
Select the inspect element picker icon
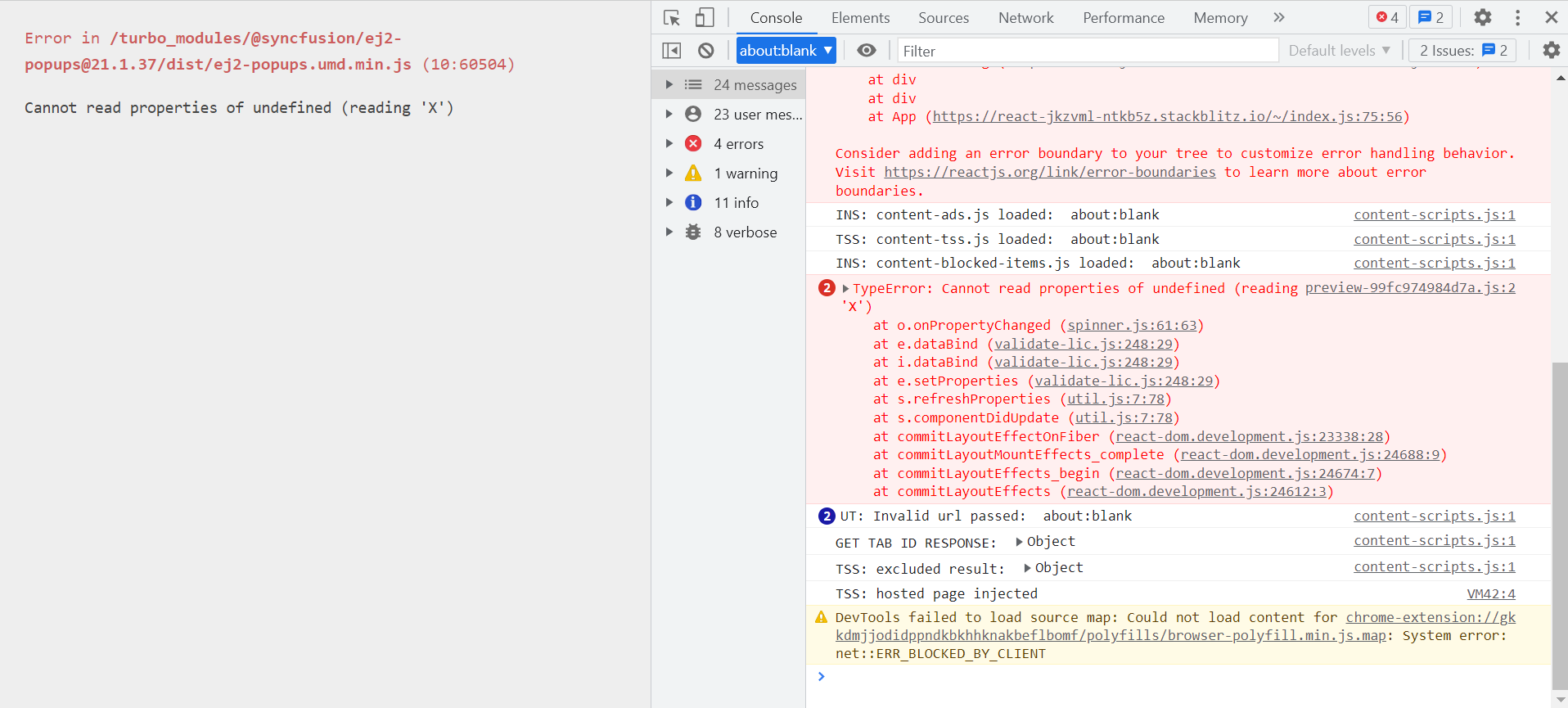coord(672,18)
